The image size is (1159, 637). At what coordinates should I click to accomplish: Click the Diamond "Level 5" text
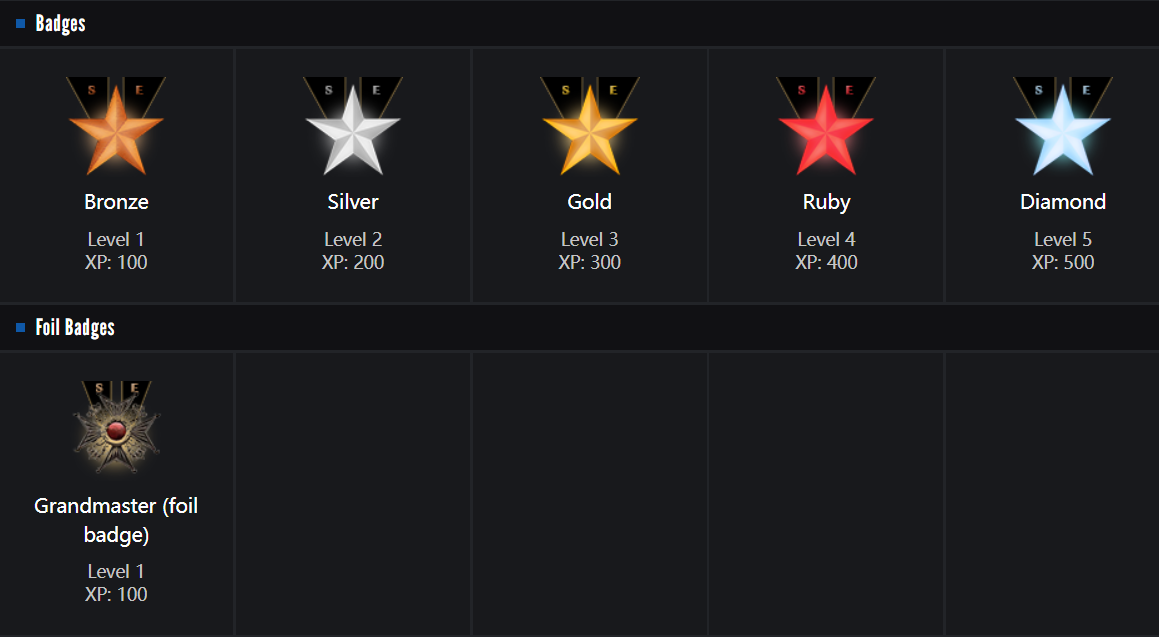click(x=1063, y=240)
